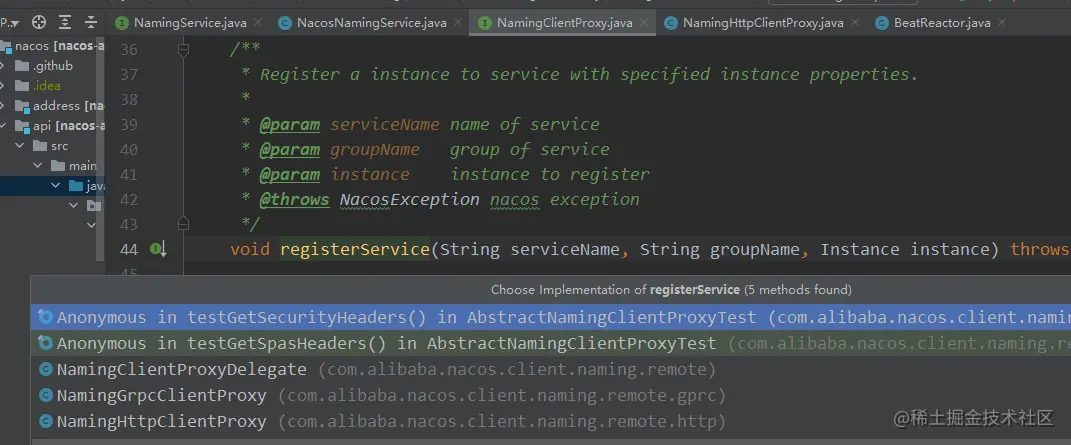Click the registerService method name in code
Image resolution: width=1071 pixels, height=445 pixels.
coord(354,250)
